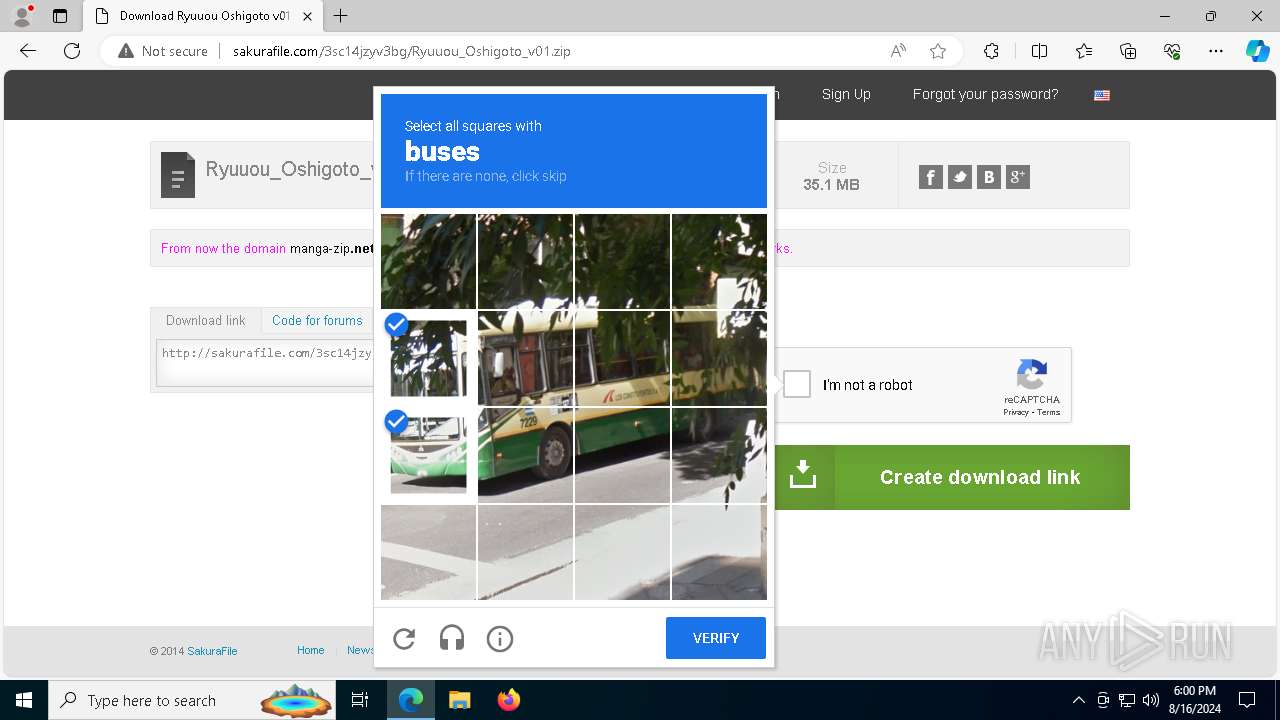Refresh the browser page
Viewport: 1280px width, 720px height.
coord(72,51)
